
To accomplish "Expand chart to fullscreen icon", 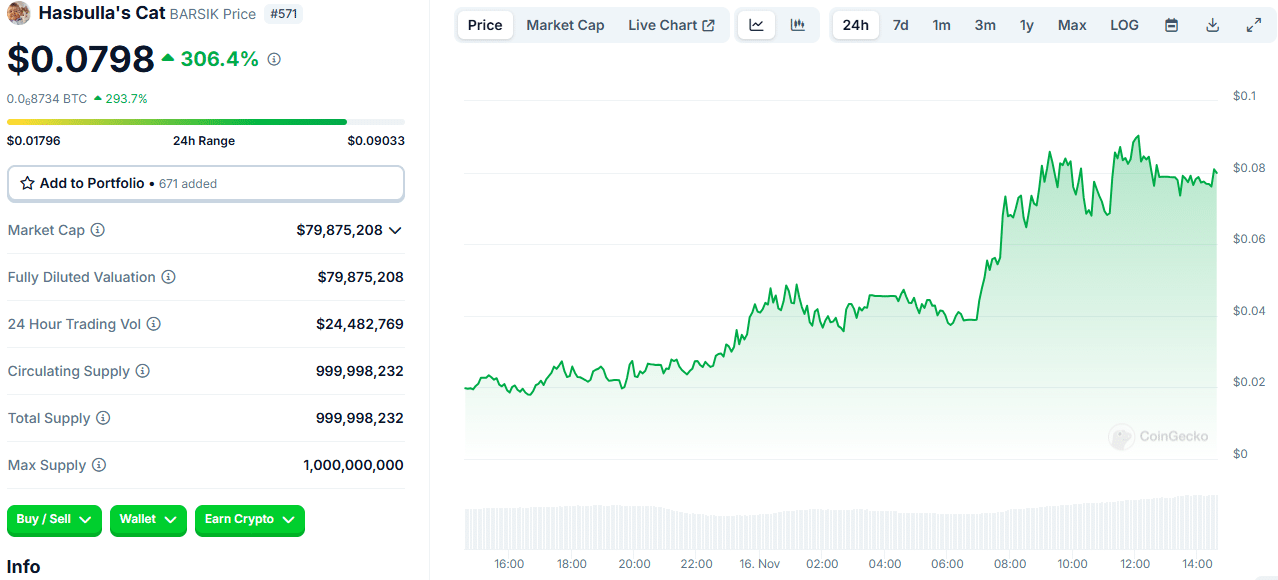I will pos(1253,25).
